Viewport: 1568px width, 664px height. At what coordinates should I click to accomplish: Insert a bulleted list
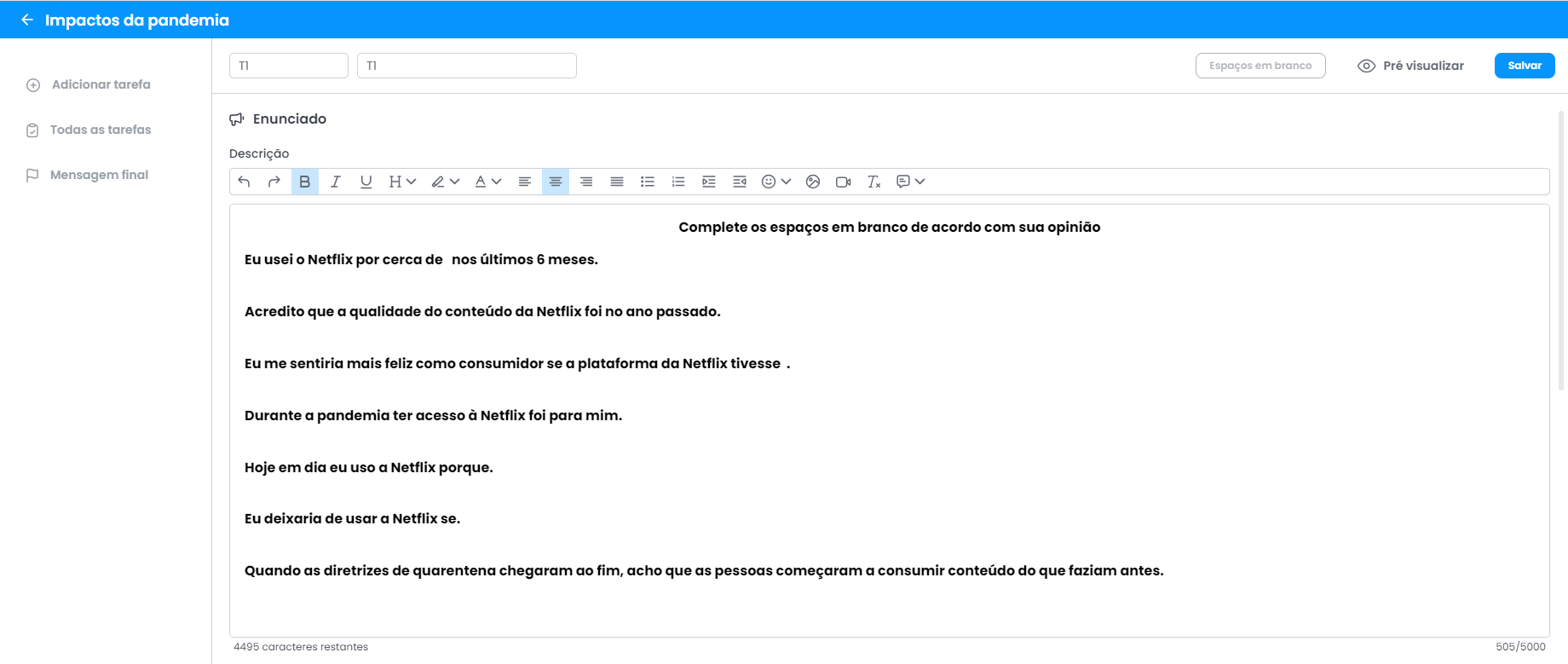648,182
